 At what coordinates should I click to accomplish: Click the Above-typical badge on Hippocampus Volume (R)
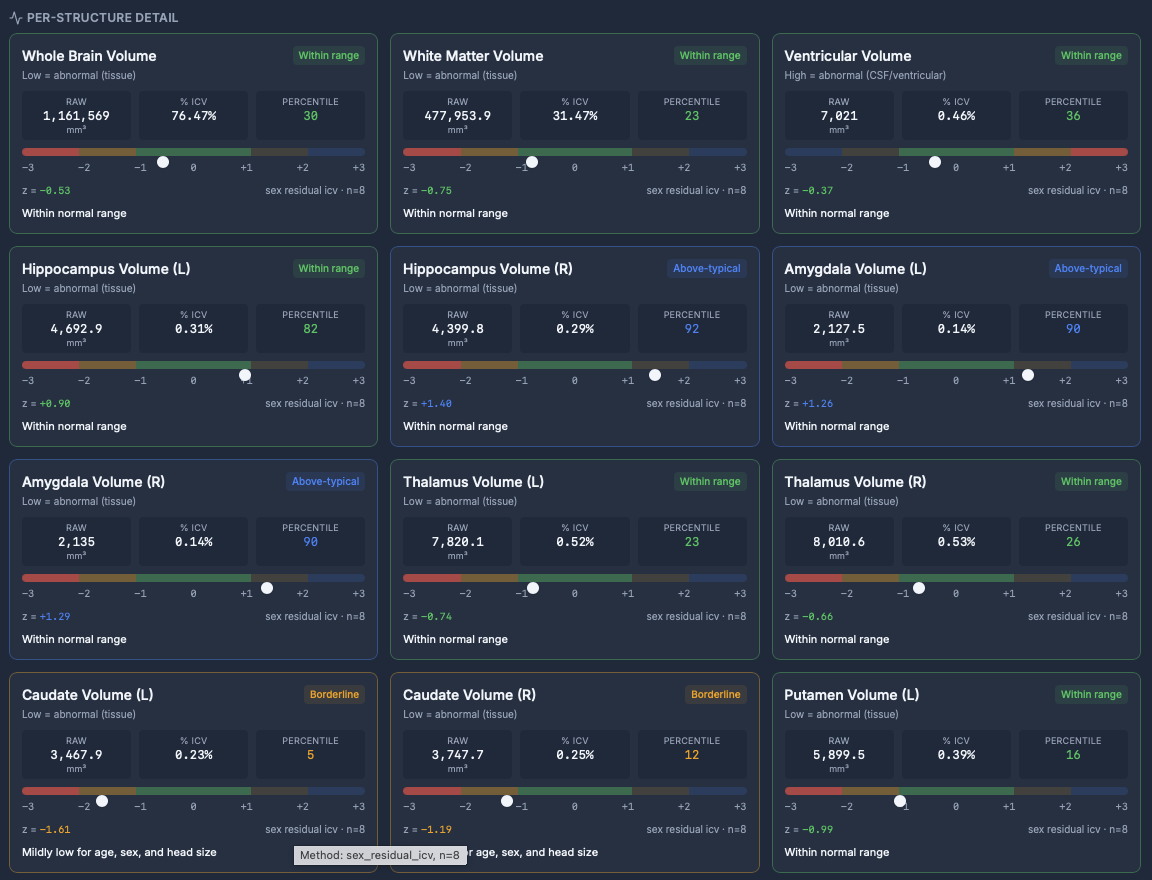[x=707, y=268]
